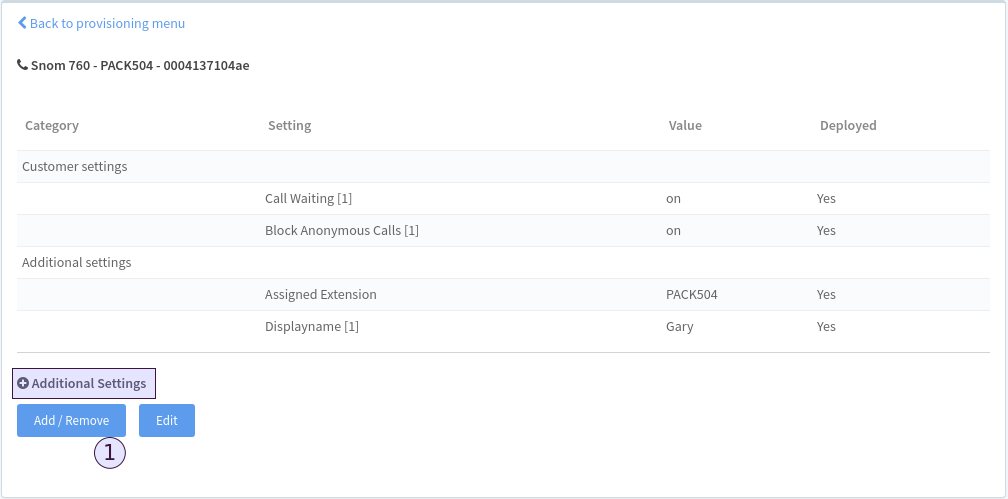The image size is (1008, 499).
Task: Select the Value column header
Action: tap(685, 126)
